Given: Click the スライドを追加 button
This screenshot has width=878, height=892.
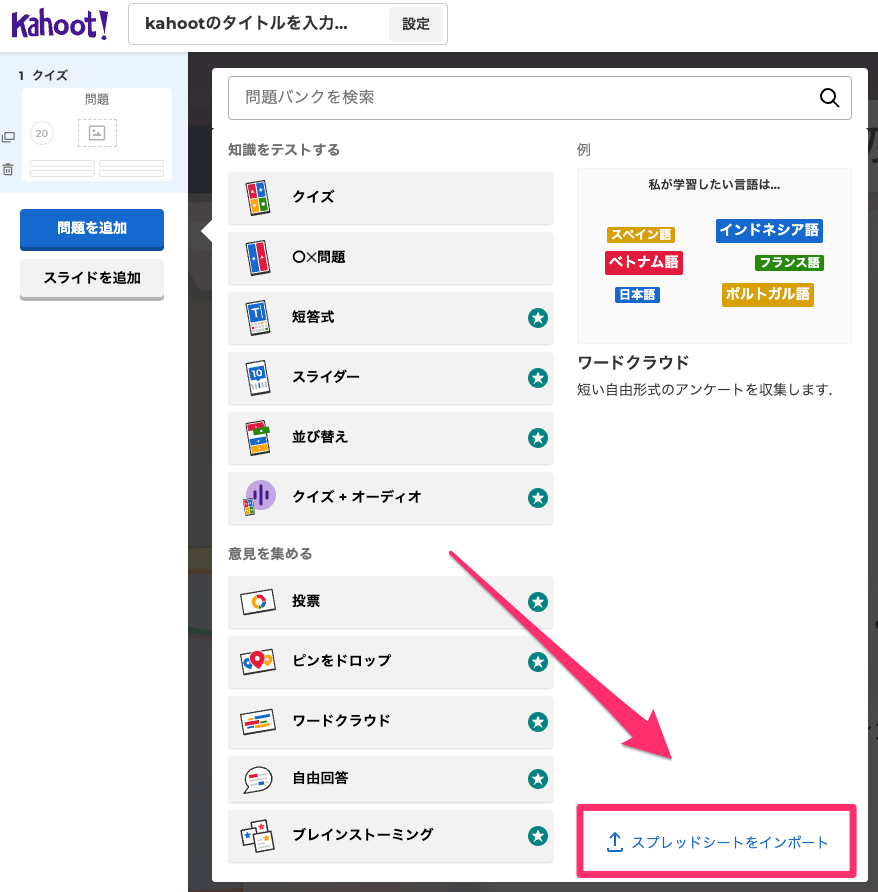Looking at the screenshot, I should point(92,278).
